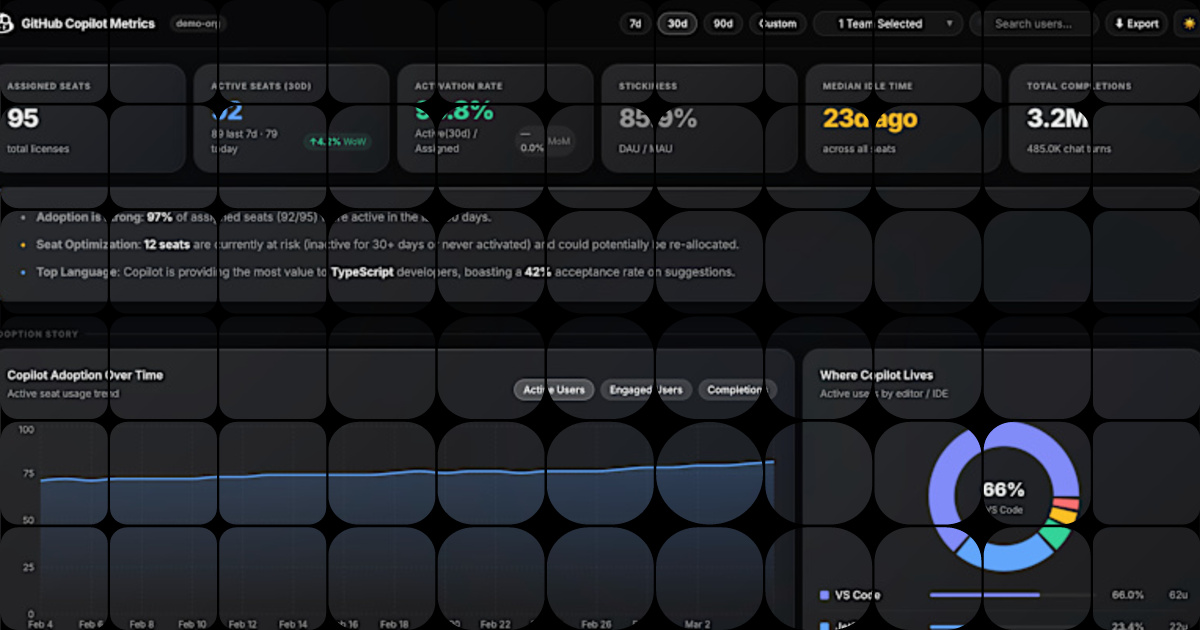Click the bold 'TypeScript' text
Screen dimensions: 1200x630
coord(360,272)
